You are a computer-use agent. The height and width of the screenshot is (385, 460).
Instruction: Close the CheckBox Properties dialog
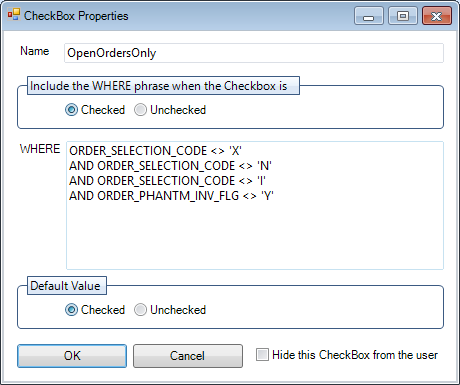pyautogui.click(x=437, y=16)
